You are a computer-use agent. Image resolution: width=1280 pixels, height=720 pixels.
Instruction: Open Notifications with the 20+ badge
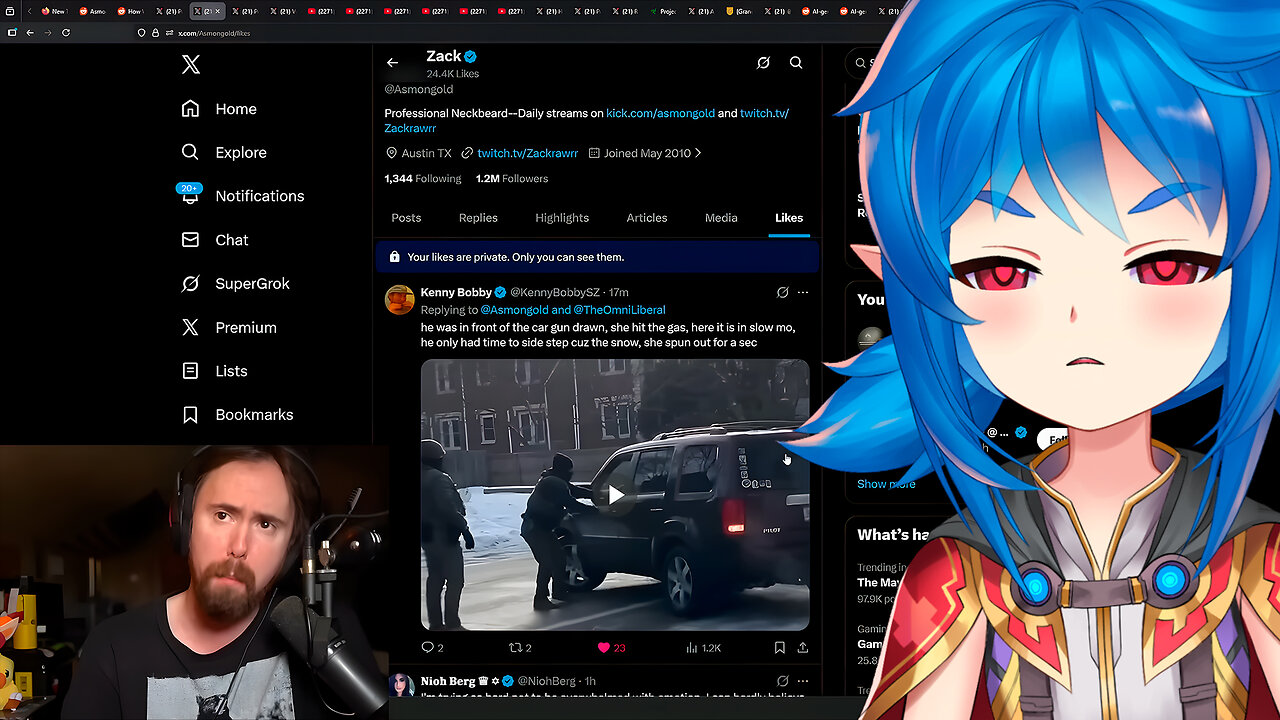(242, 196)
